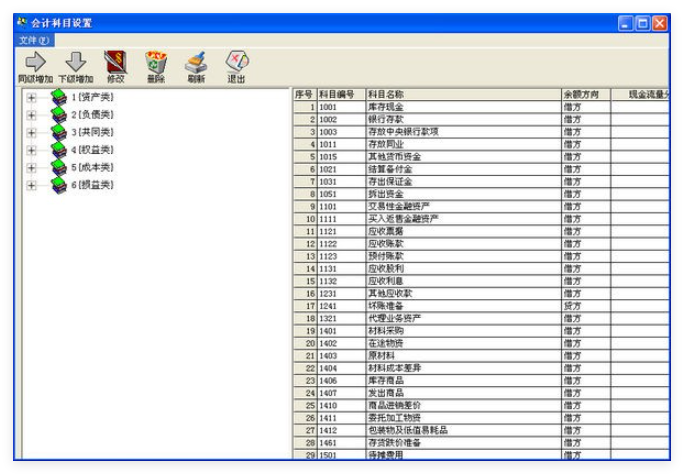Select the 买入返售金融资产 cell

click(x=463, y=219)
